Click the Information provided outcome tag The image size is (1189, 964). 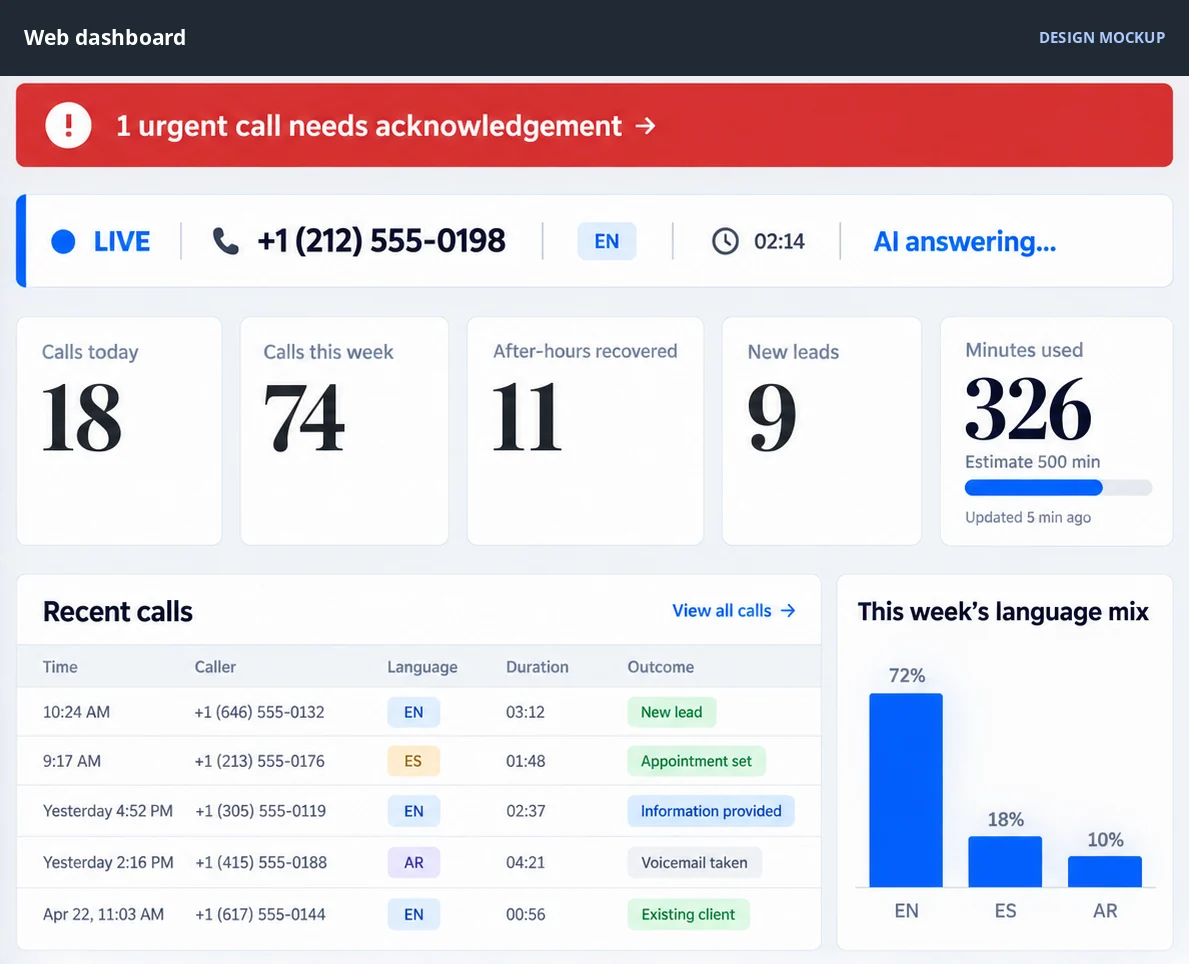coord(711,811)
